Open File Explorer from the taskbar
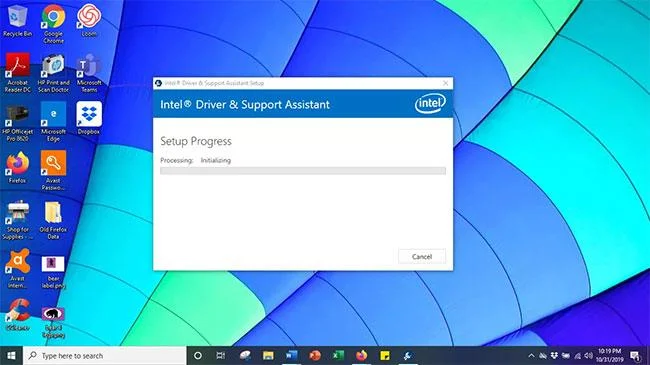The width and height of the screenshot is (650, 365). pos(268,355)
